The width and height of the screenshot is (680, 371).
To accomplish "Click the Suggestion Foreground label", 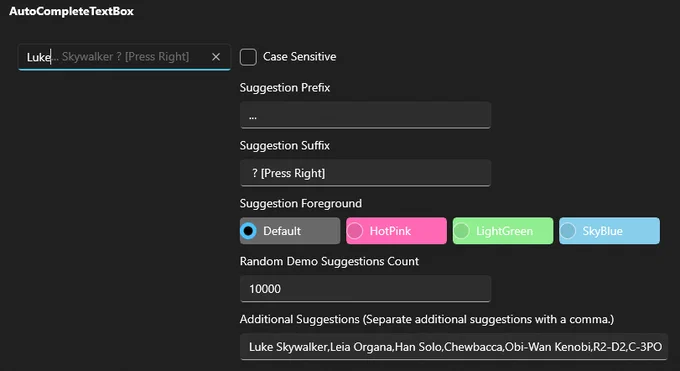I will click(x=301, y=204).
